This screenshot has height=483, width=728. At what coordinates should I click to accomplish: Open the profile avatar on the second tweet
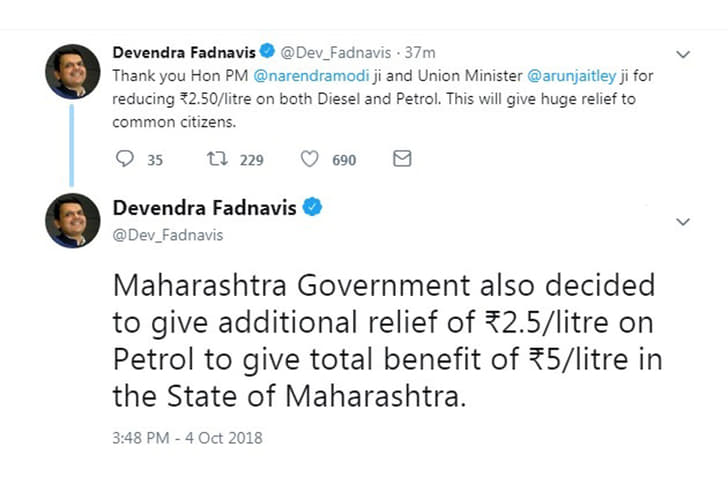72,220
